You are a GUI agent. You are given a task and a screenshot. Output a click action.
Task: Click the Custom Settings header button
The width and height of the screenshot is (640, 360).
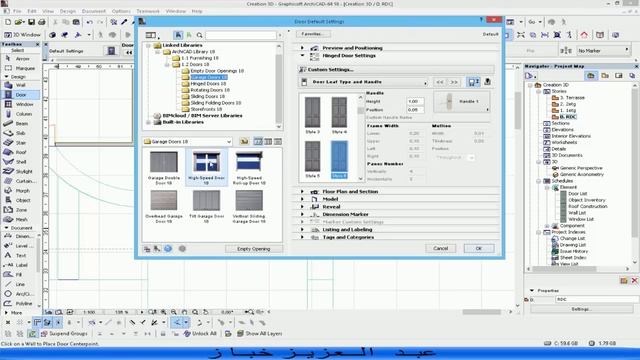point(396,69)
